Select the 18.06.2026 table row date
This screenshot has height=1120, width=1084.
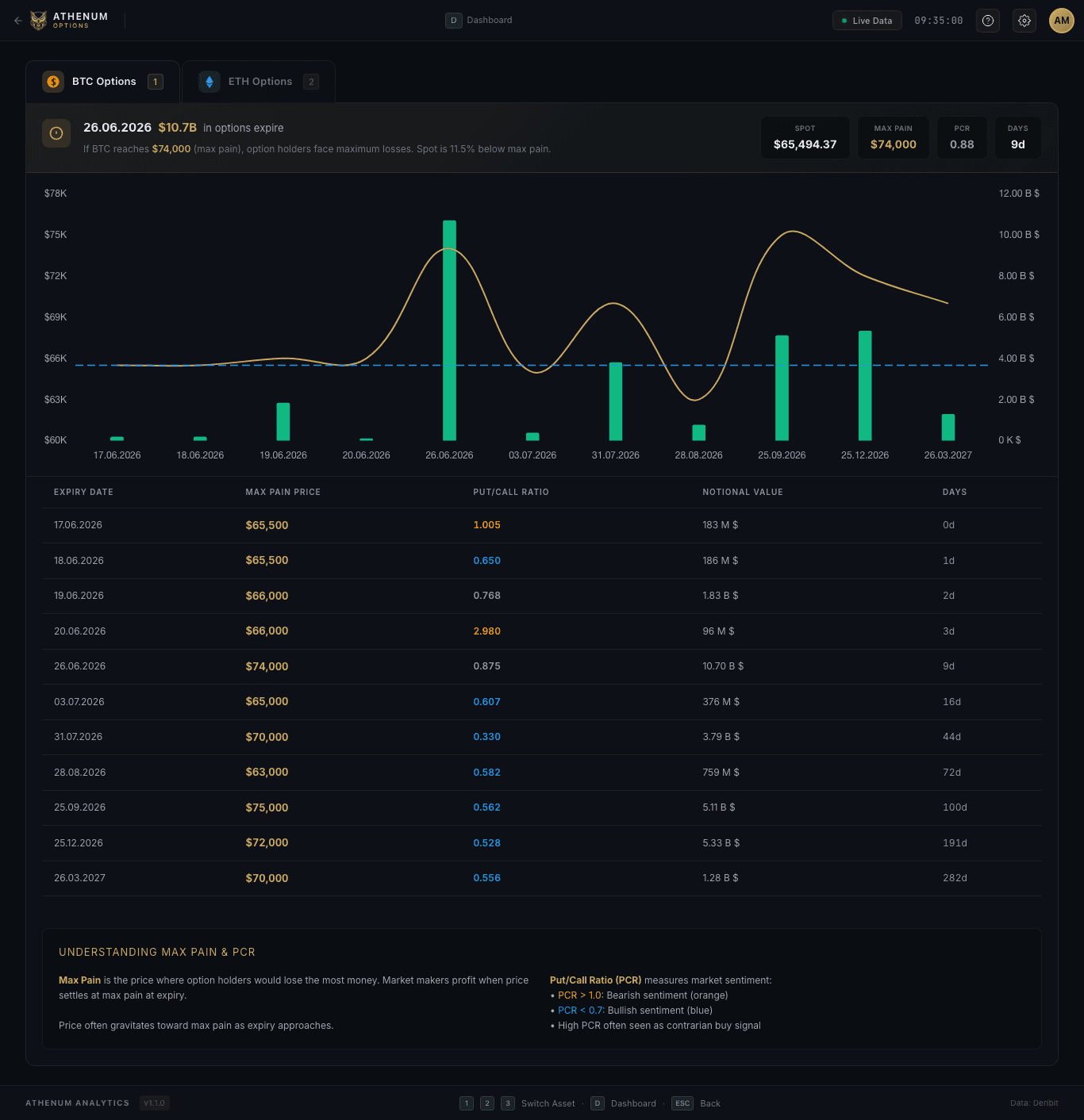coord(79,561)
